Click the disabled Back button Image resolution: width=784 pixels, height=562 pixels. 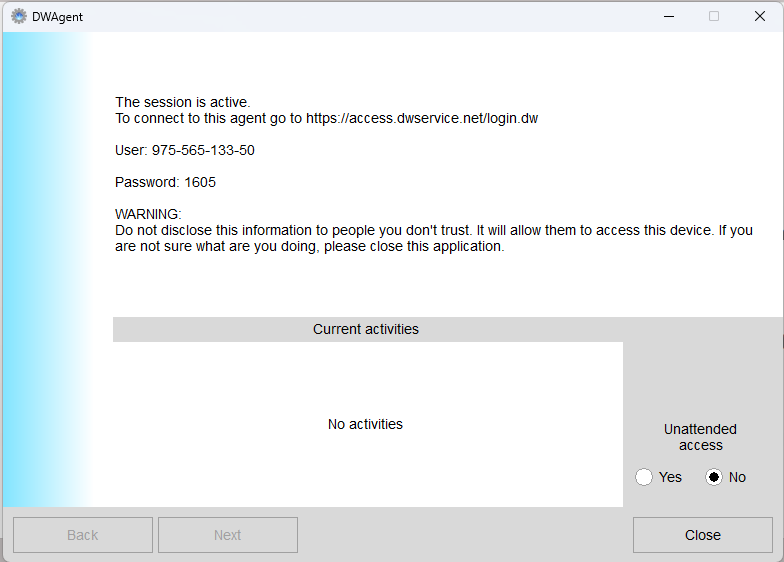point(82,535)
